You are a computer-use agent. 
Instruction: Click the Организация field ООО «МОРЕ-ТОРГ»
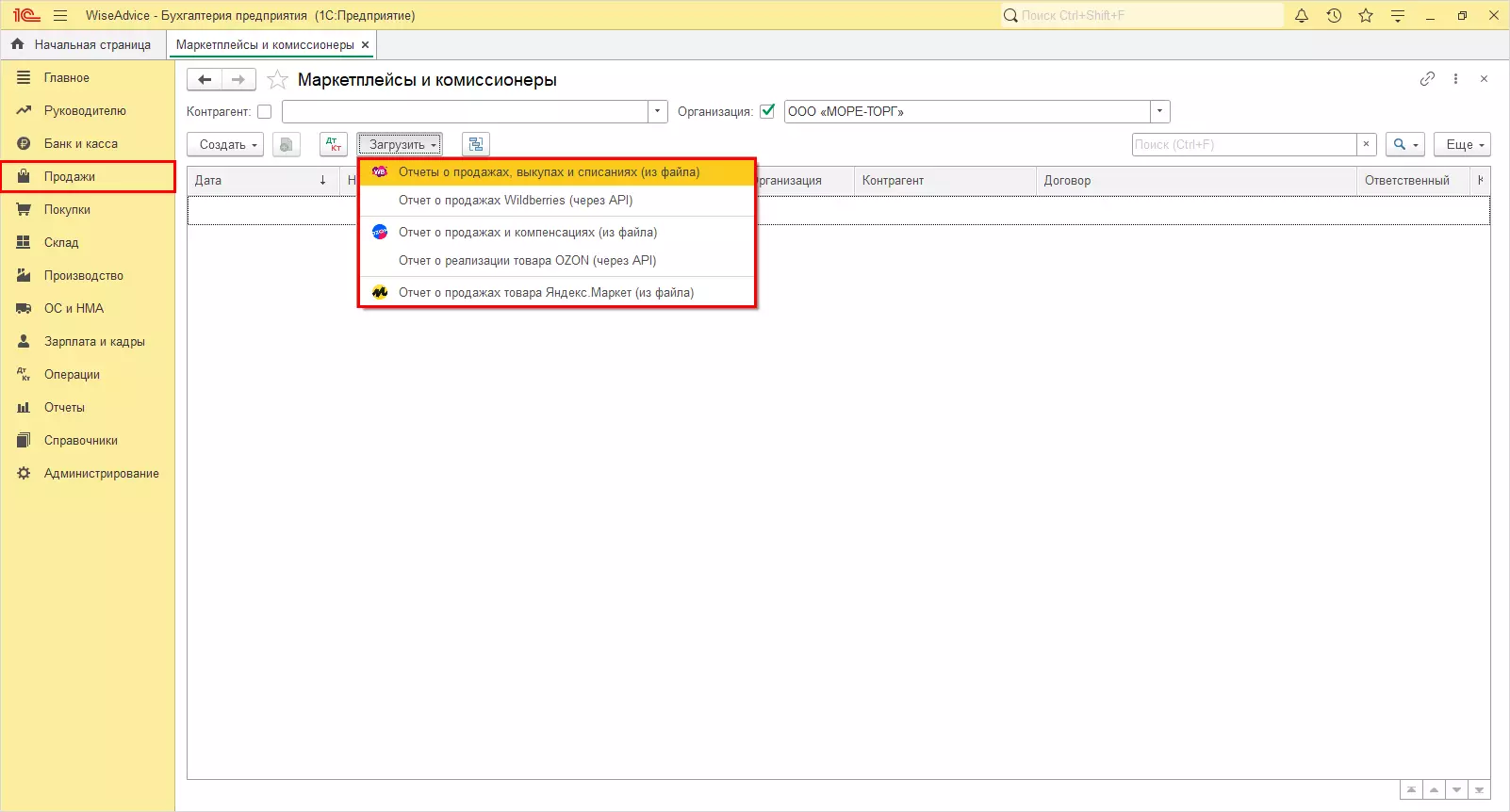(x=967, y=111)
